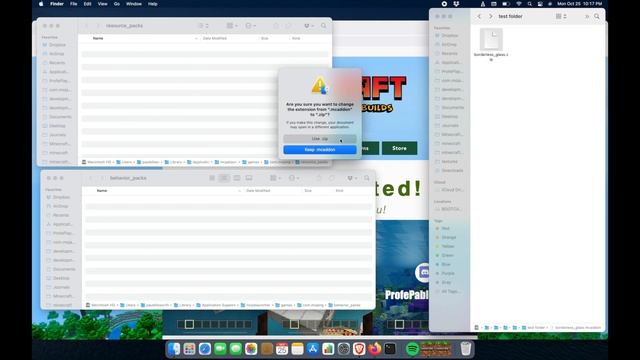Image resolution: width=640 pixels, height=360 pixels.
Task: Choose the Red tag in test folder sidebar
Action: 445,228
